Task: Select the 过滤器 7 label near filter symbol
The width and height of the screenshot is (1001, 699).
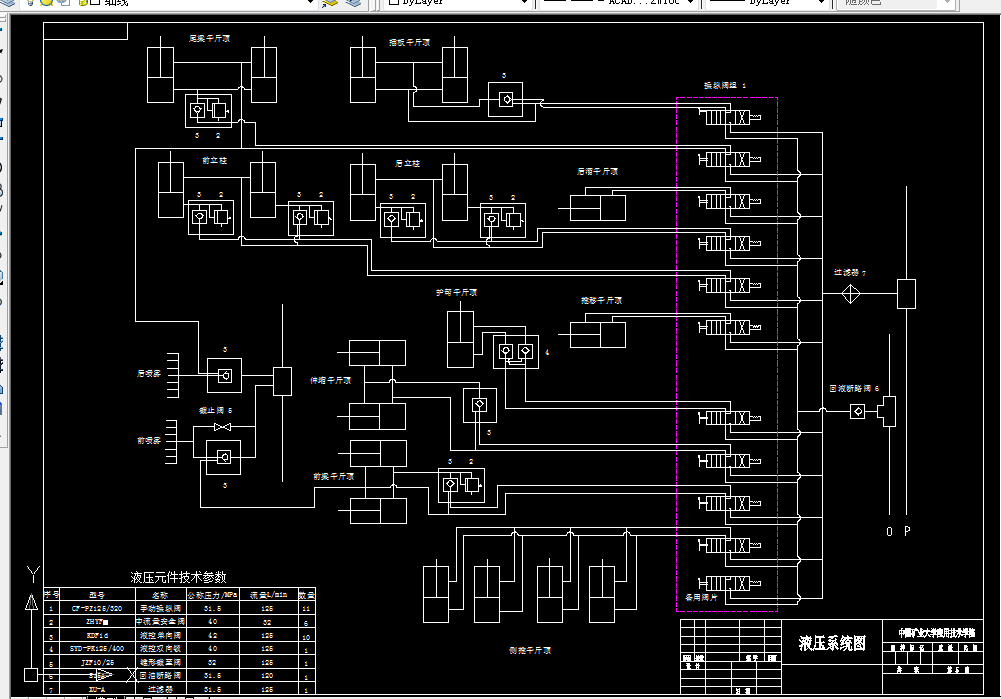Action: 850,272
